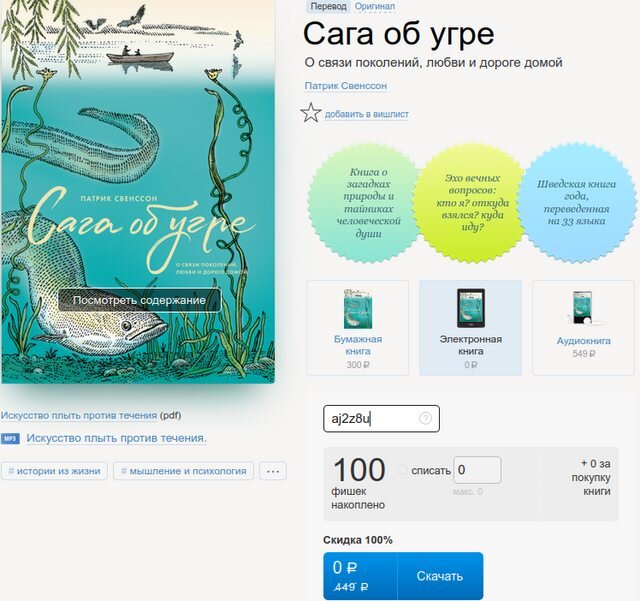640x601 pixels.
Task: Open the PDF excerpt link 'Искусство плыть против течения'
Action: pos(79,415)
